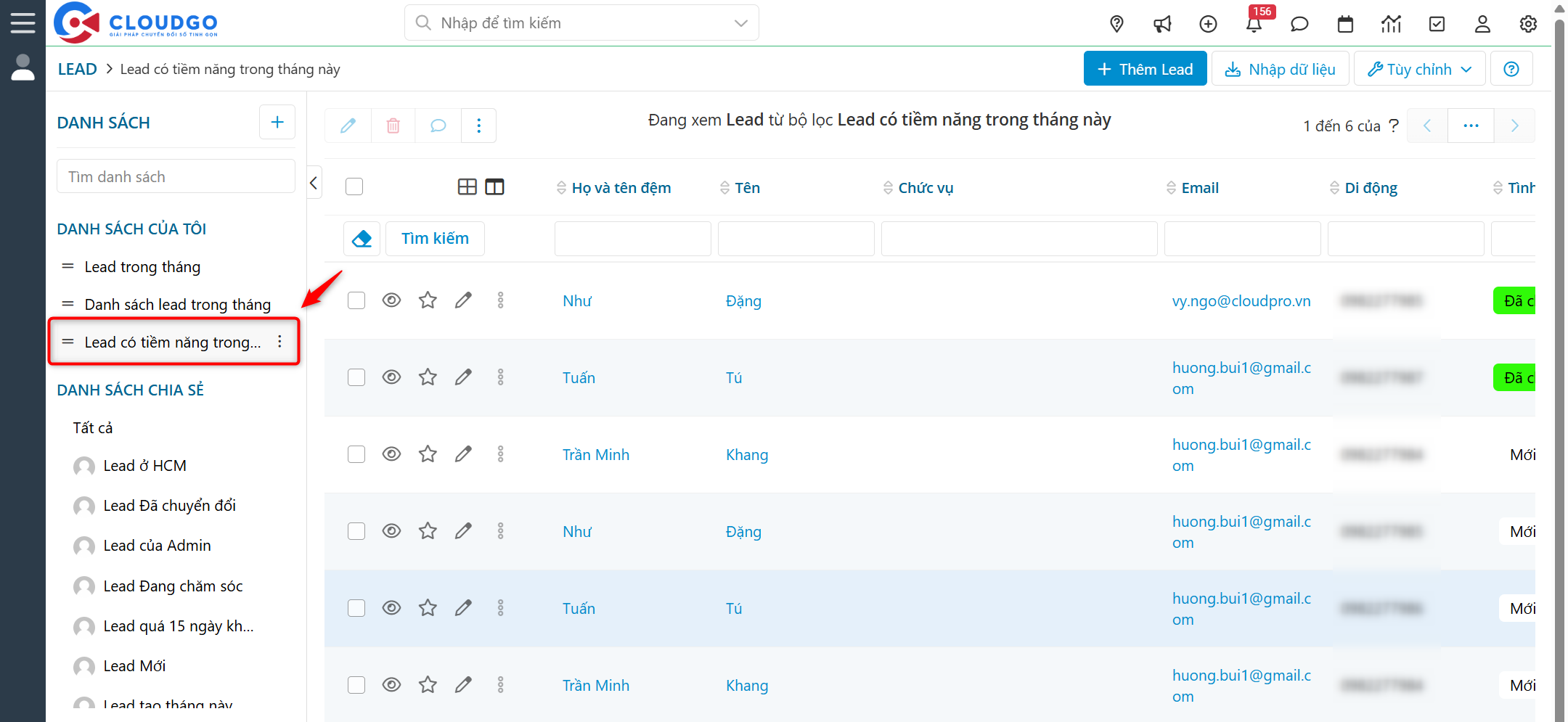
Task: Check the select-all checkbox in header
Action: 354,187
